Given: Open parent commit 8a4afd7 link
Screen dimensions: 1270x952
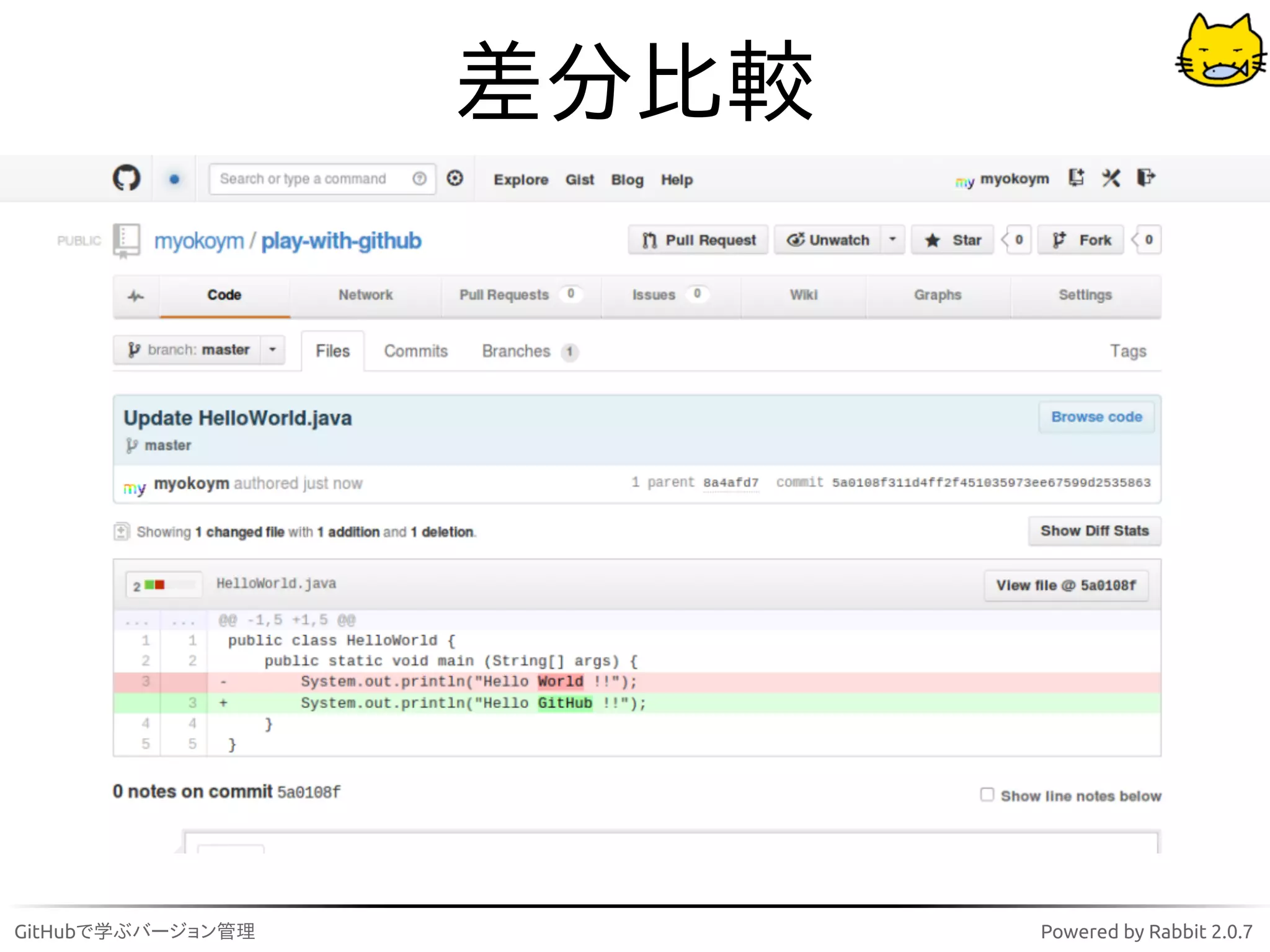Looking at the screenshot, I should click(730, 483).
